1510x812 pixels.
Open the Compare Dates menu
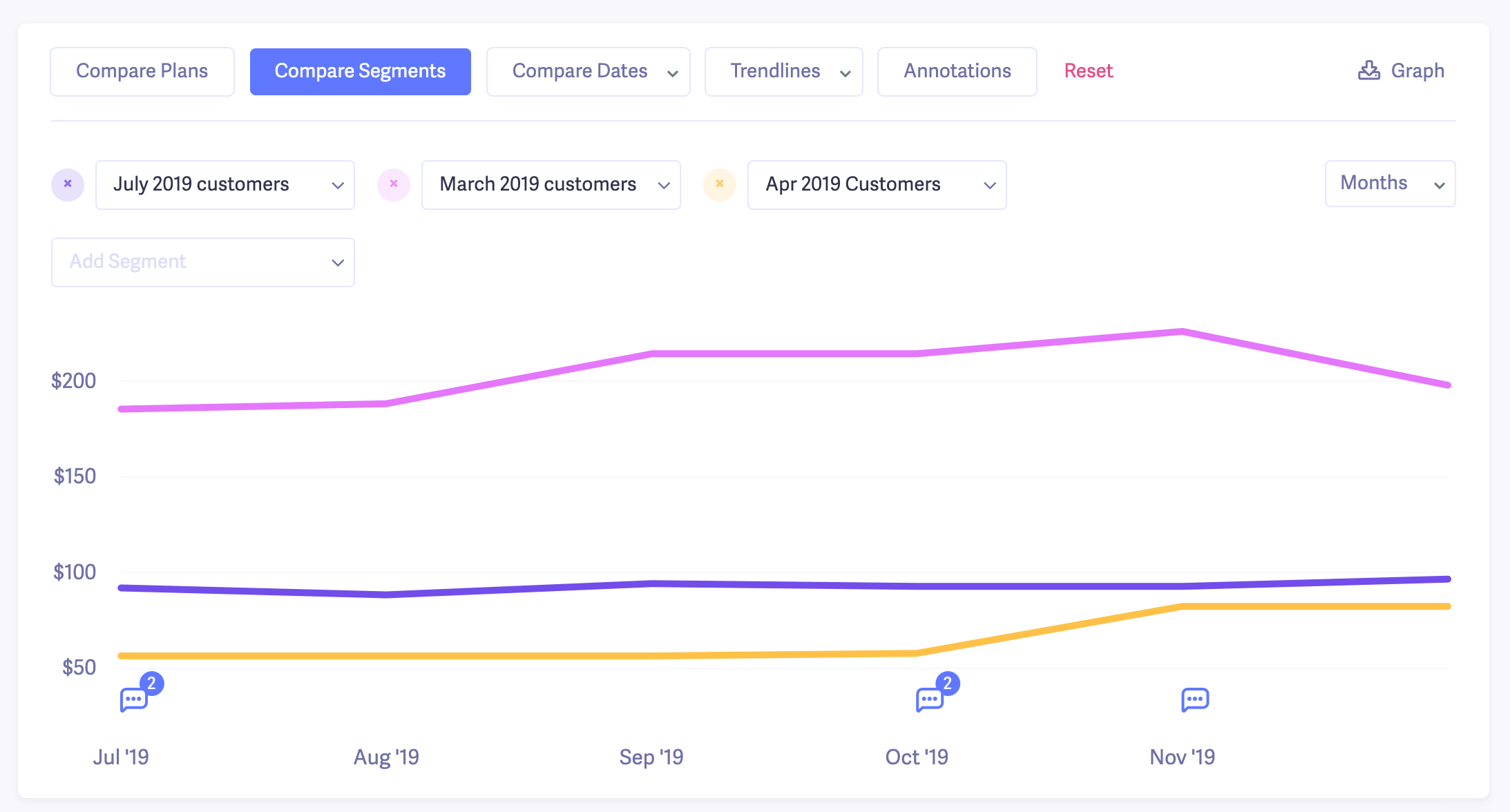pos(588,71)
